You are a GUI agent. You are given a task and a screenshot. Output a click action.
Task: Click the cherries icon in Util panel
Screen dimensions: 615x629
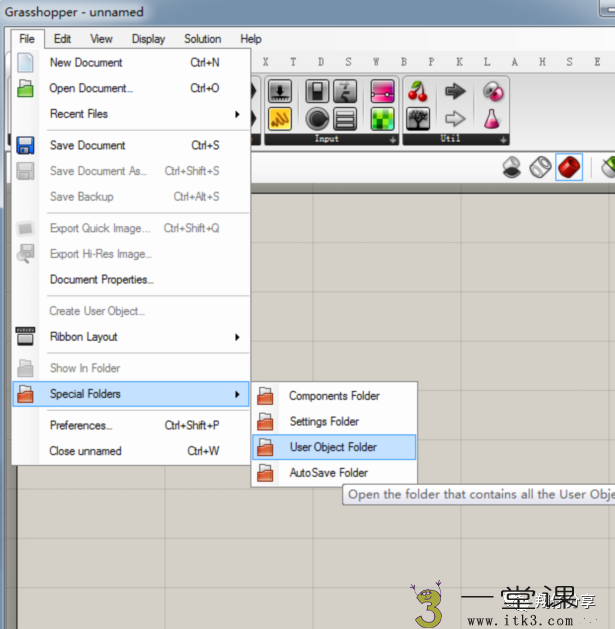(x=419, y=92)
